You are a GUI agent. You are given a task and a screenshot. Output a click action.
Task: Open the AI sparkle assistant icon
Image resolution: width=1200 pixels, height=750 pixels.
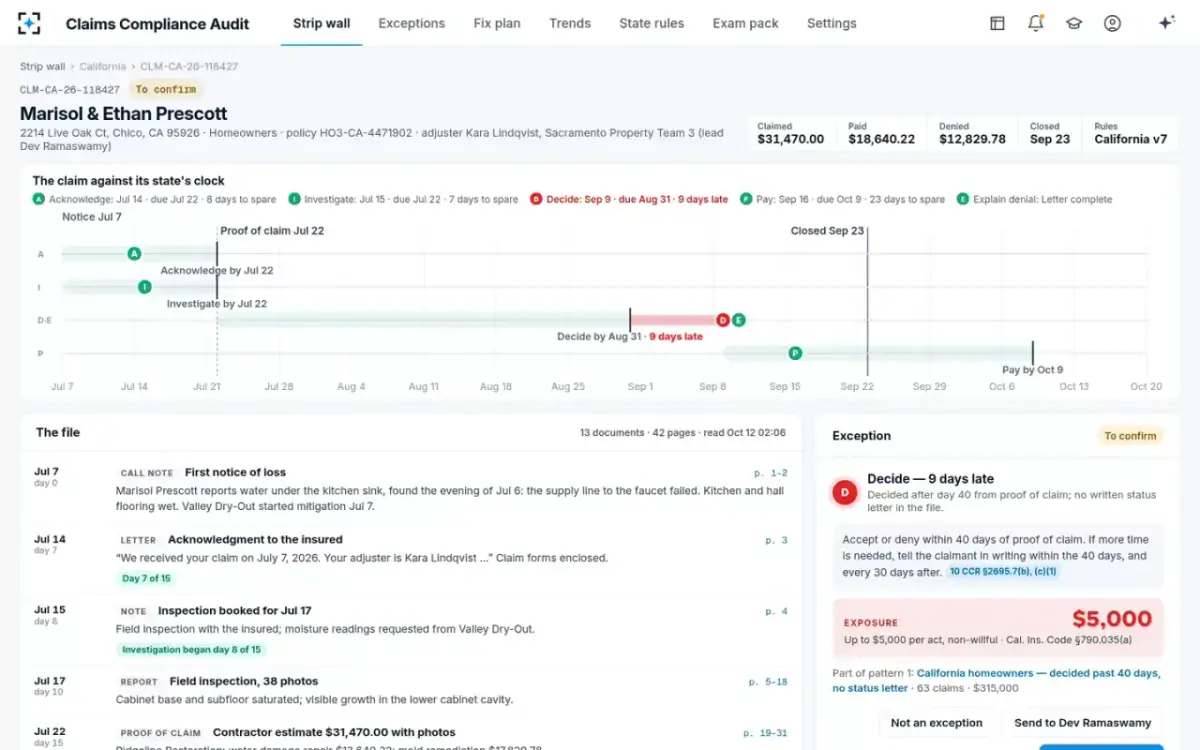pos(1165,23)
